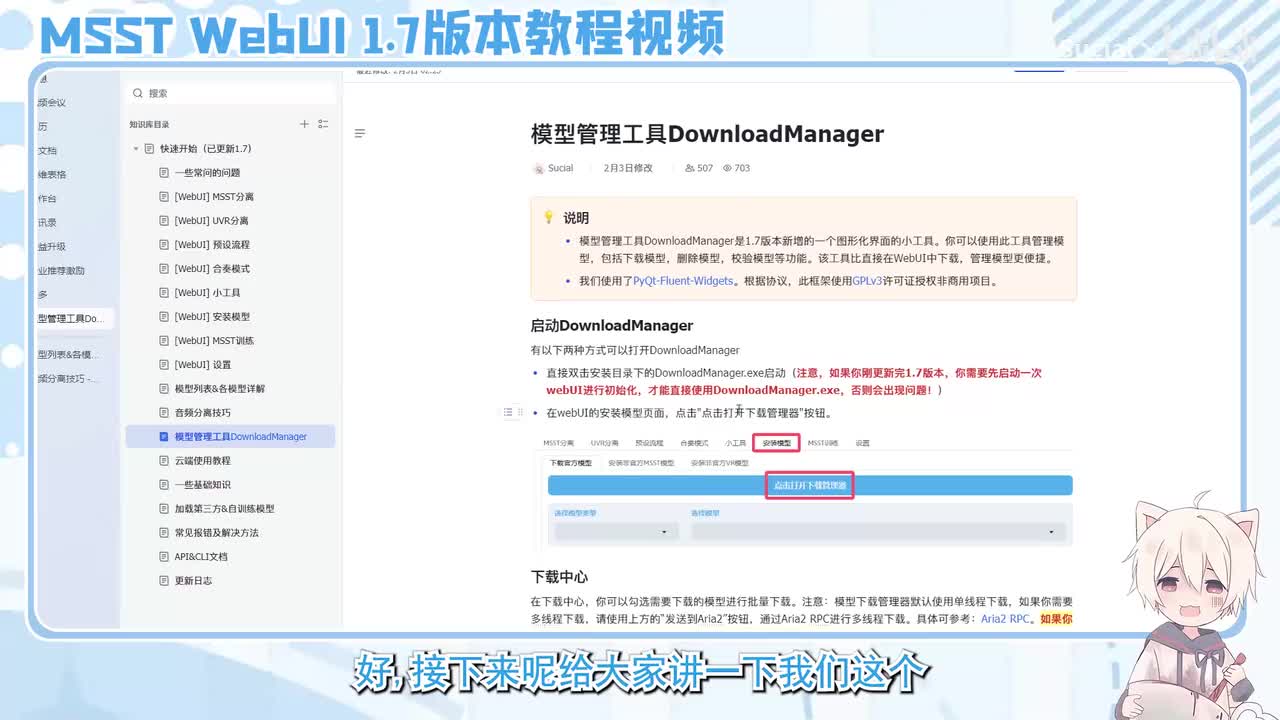Image resolution: width=1280 pixels, height=720 pixels.
Task: Click the page icon beside 一些常问的问题
Action: 165,172
